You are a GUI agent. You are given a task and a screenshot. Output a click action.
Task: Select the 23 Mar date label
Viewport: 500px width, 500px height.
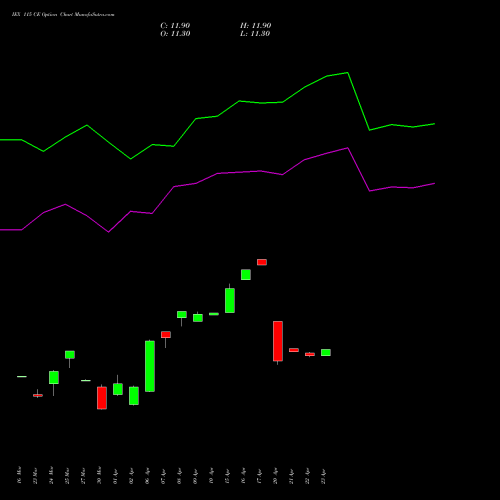[35, 476]
